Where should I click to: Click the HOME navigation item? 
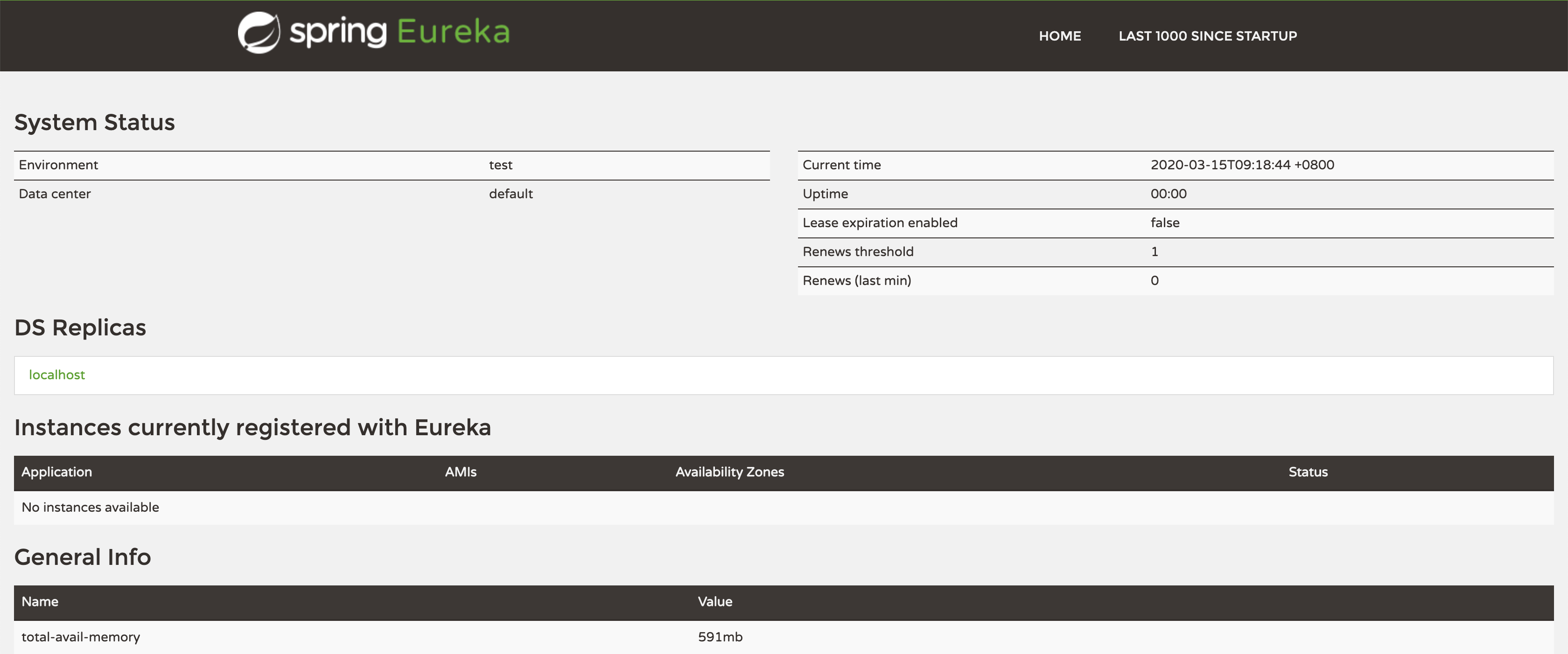[1059, 35]
